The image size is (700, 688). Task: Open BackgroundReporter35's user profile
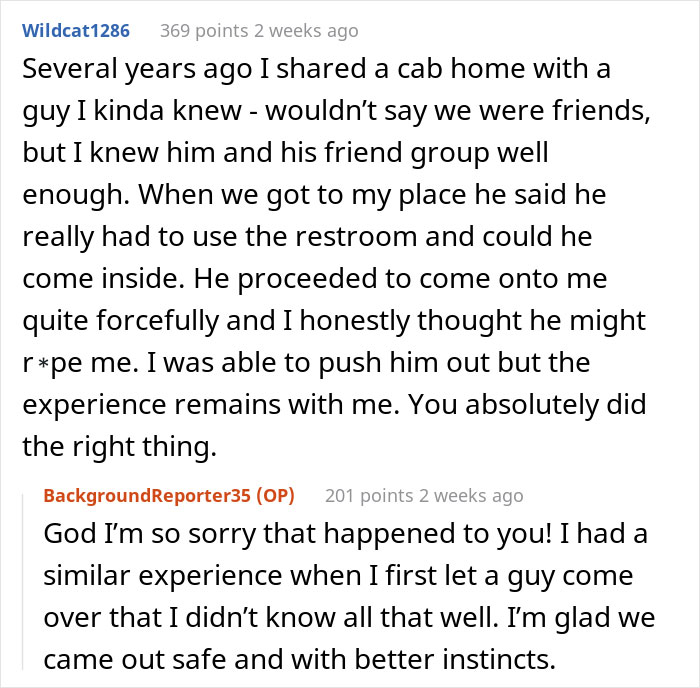click(x=147, y=495)
